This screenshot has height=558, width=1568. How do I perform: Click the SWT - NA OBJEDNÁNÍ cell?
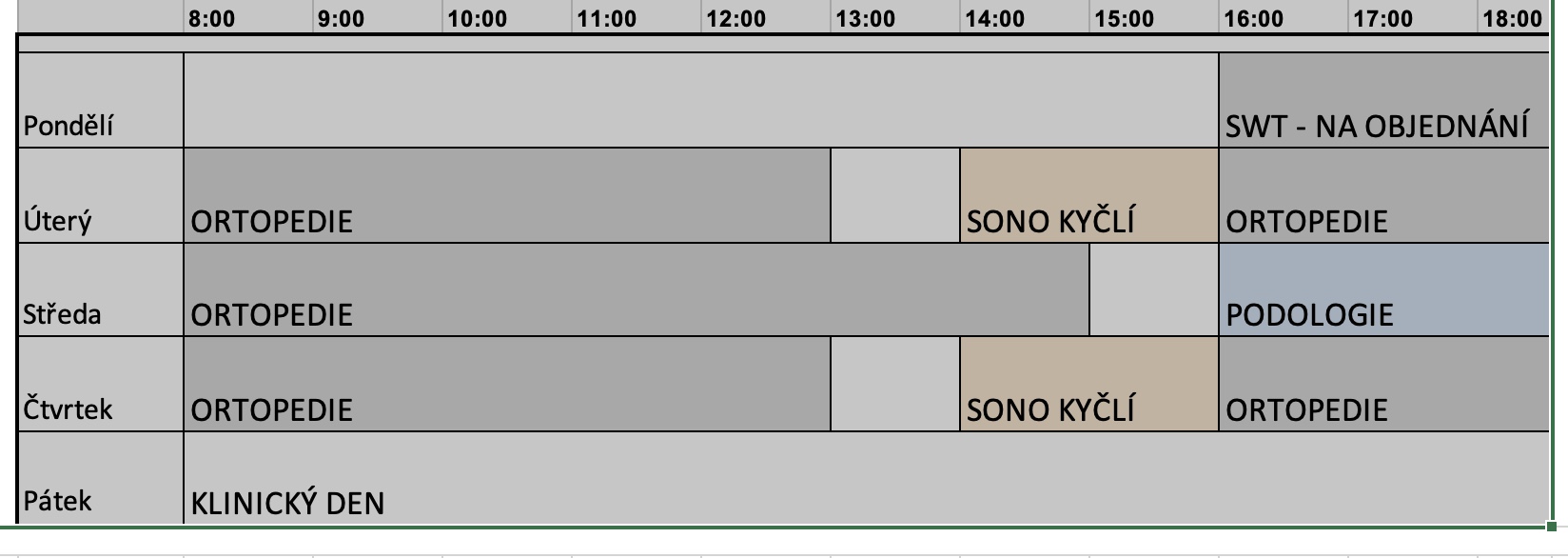(1382, 101)
